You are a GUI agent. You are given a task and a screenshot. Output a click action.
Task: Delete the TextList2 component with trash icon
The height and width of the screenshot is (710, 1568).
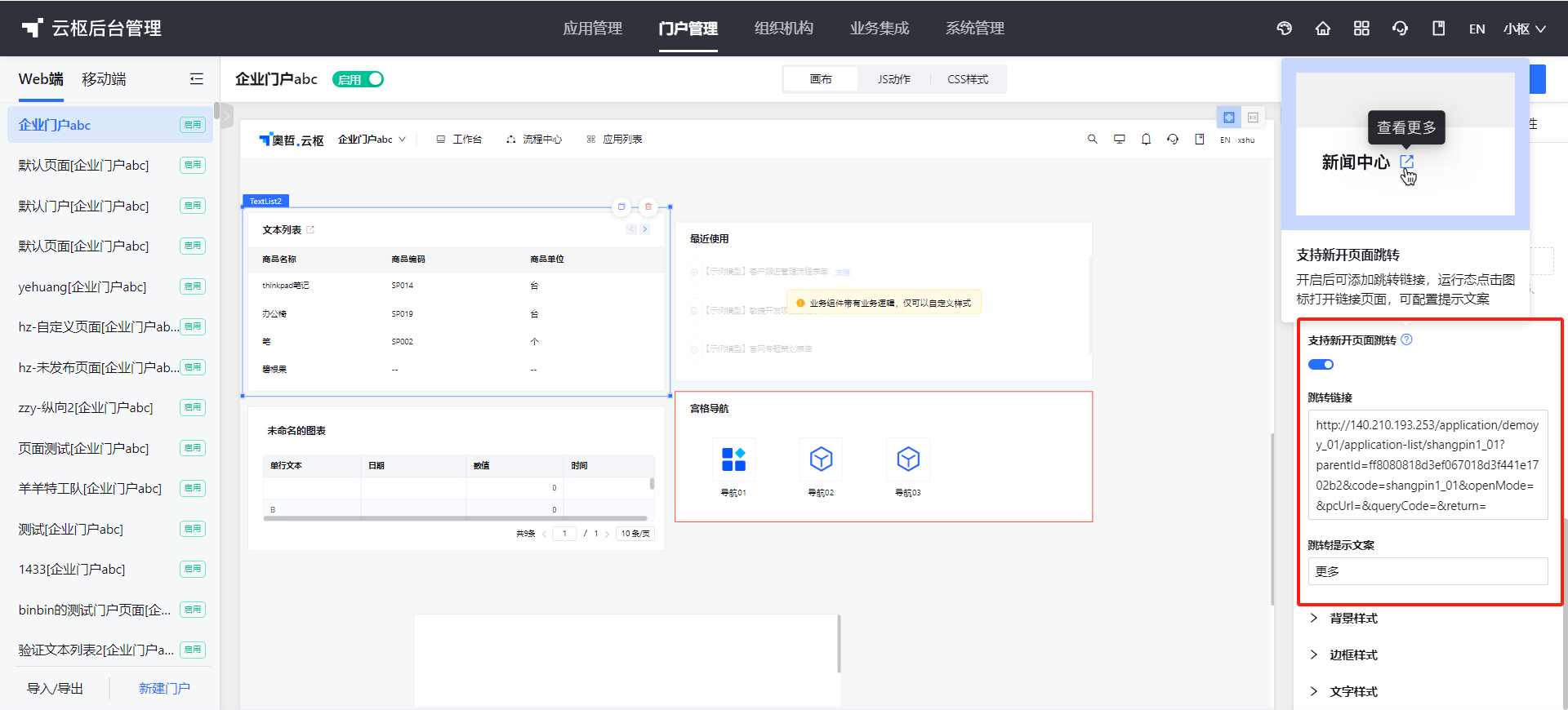pyautogui.click(x=648, y=206)
